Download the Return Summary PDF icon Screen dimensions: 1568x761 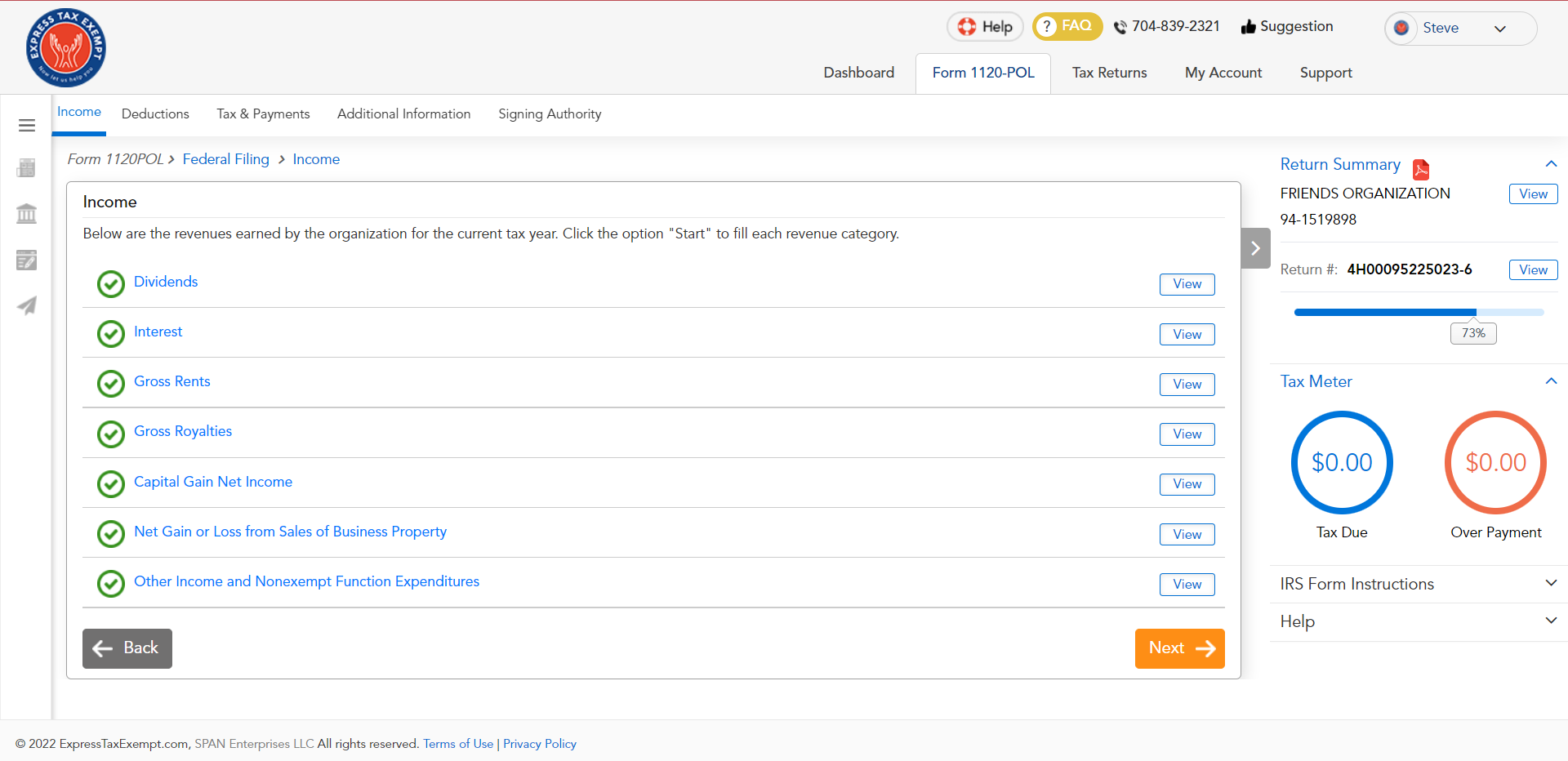tap(1421, 168)
